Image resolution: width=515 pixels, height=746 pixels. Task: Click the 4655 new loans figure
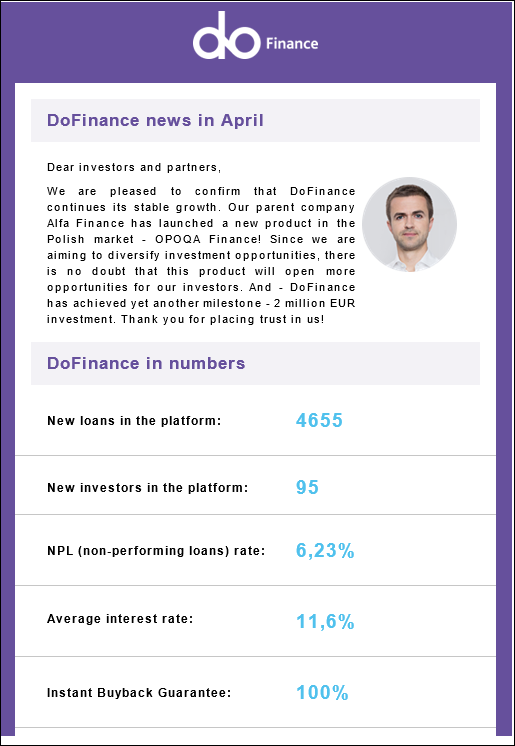(319, 420)
